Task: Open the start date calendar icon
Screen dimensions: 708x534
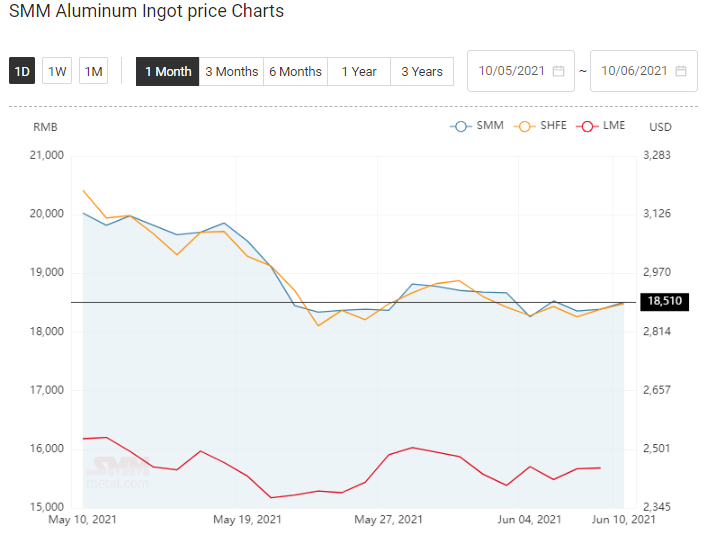Action: pyautogui.click(x=559, y=71)
